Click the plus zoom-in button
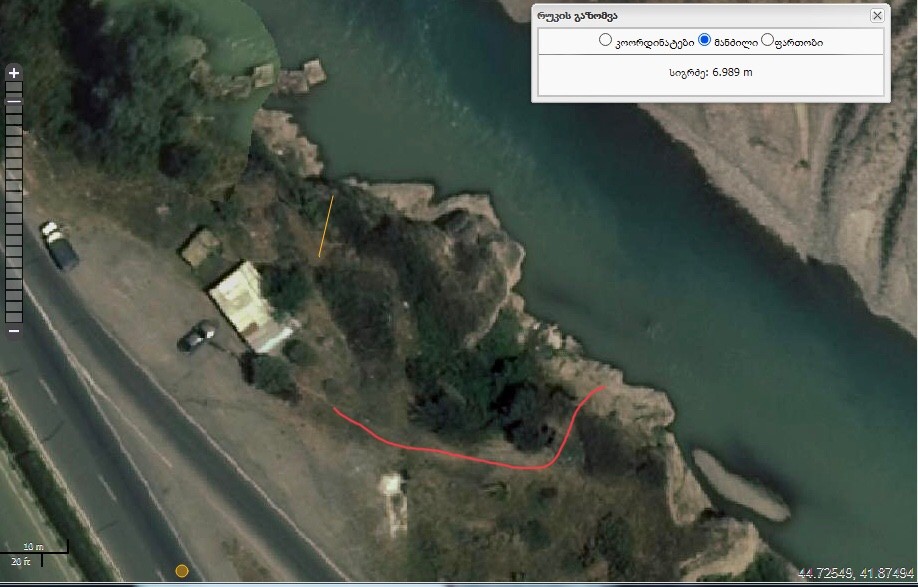The width and height of the screenshot is (918, 587). click(14, 73)
